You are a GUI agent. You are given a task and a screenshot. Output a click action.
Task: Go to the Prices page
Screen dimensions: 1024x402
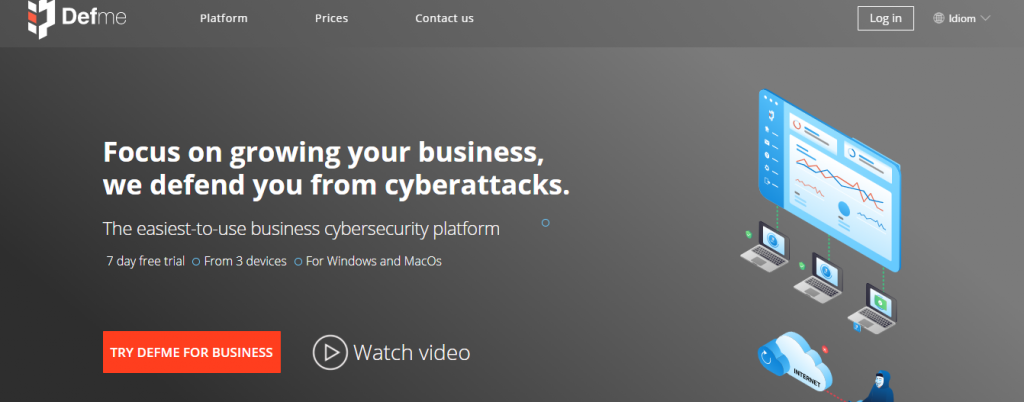pyautogui.click(x=331, y=19)
